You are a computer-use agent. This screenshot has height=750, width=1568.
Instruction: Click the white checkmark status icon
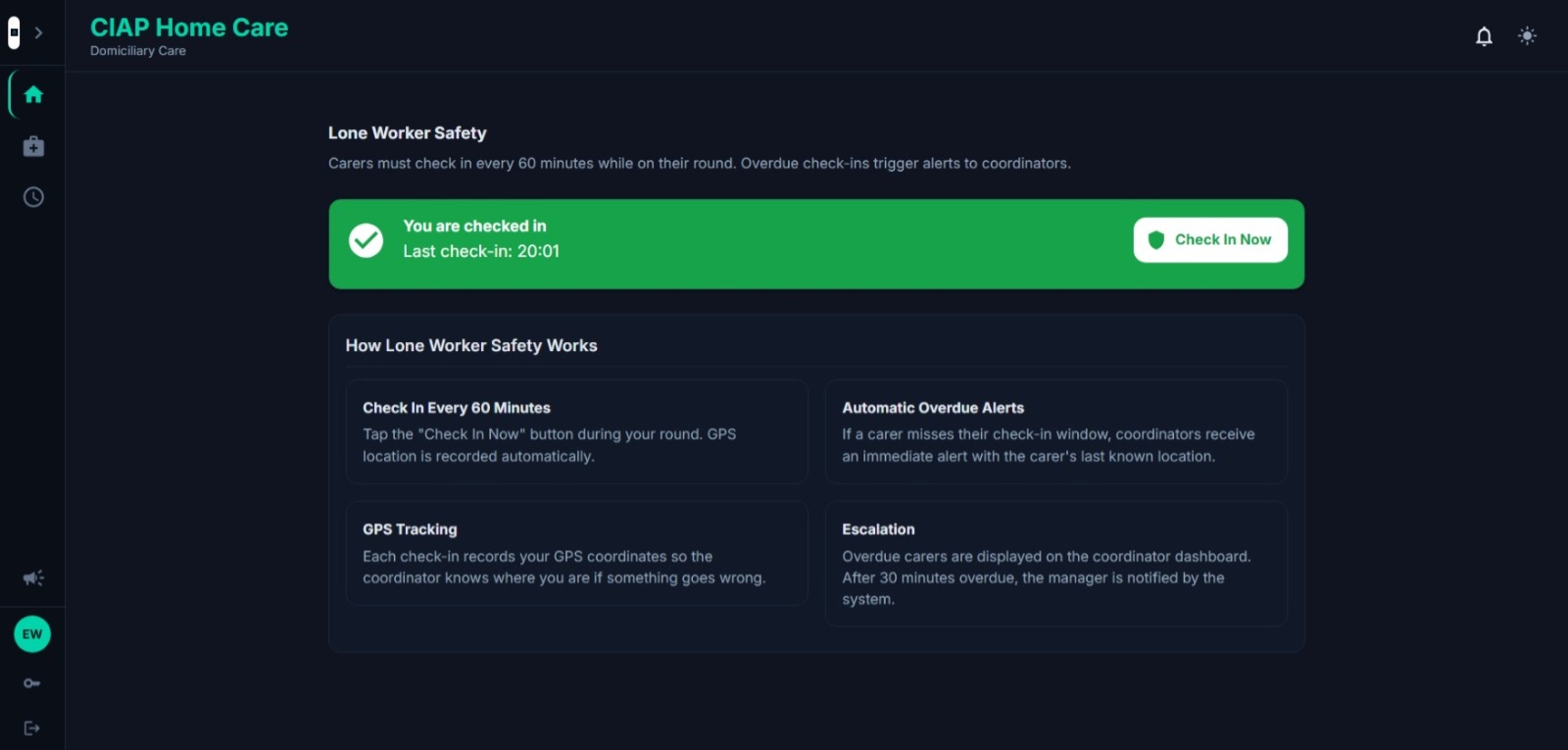[x=367, y=240]
